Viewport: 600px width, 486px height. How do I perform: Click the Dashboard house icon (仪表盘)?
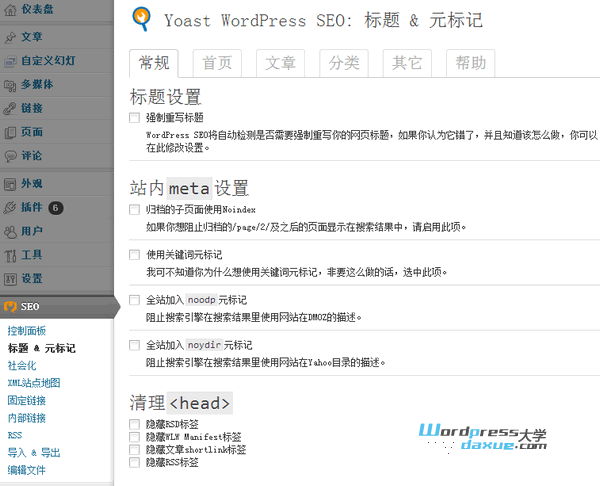coord(10,10)
